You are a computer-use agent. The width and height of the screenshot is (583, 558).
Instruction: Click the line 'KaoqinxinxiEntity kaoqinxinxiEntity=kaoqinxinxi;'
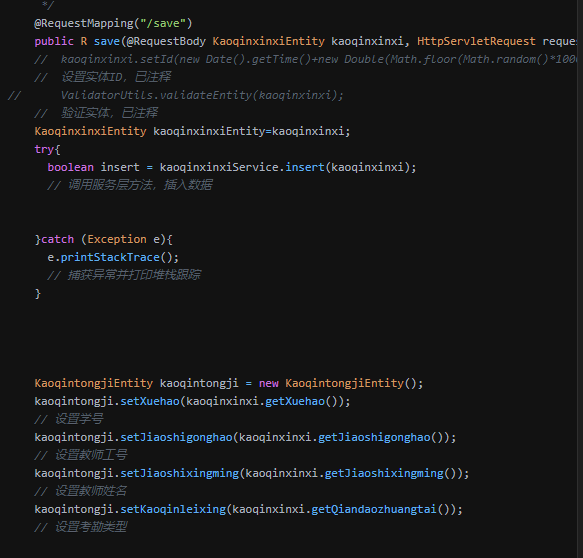point(192,131)
